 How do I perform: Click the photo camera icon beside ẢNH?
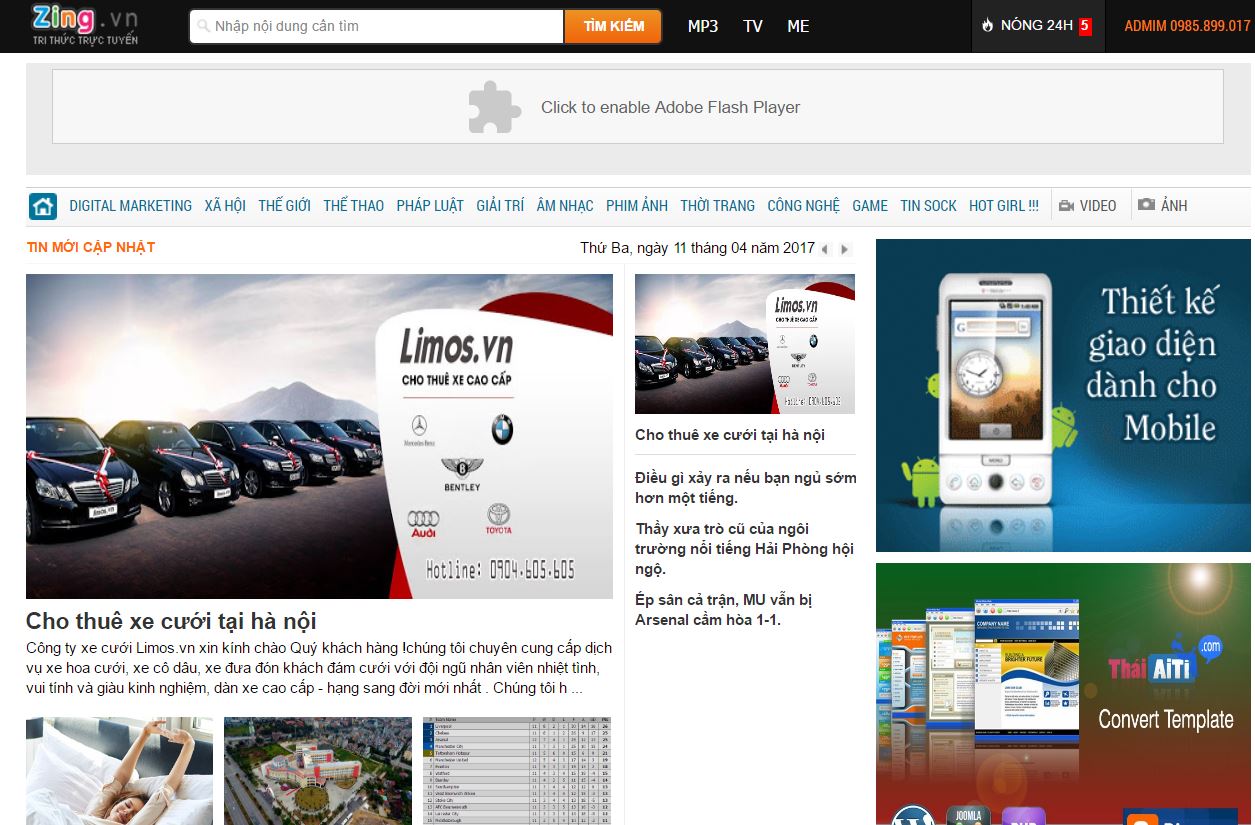(x=1146, y=205)
